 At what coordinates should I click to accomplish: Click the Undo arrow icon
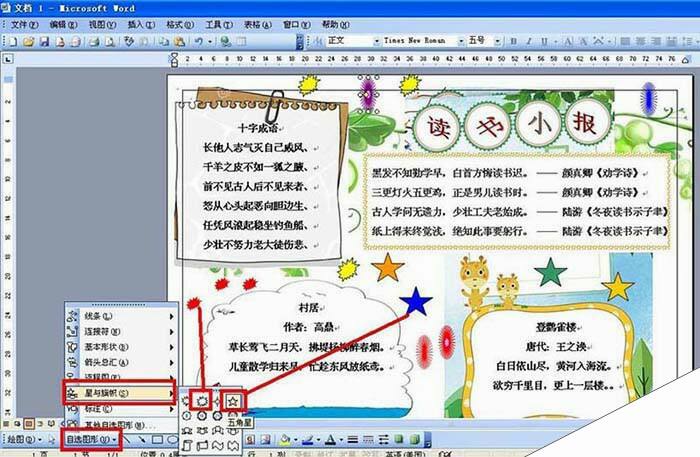pos(199,42)
